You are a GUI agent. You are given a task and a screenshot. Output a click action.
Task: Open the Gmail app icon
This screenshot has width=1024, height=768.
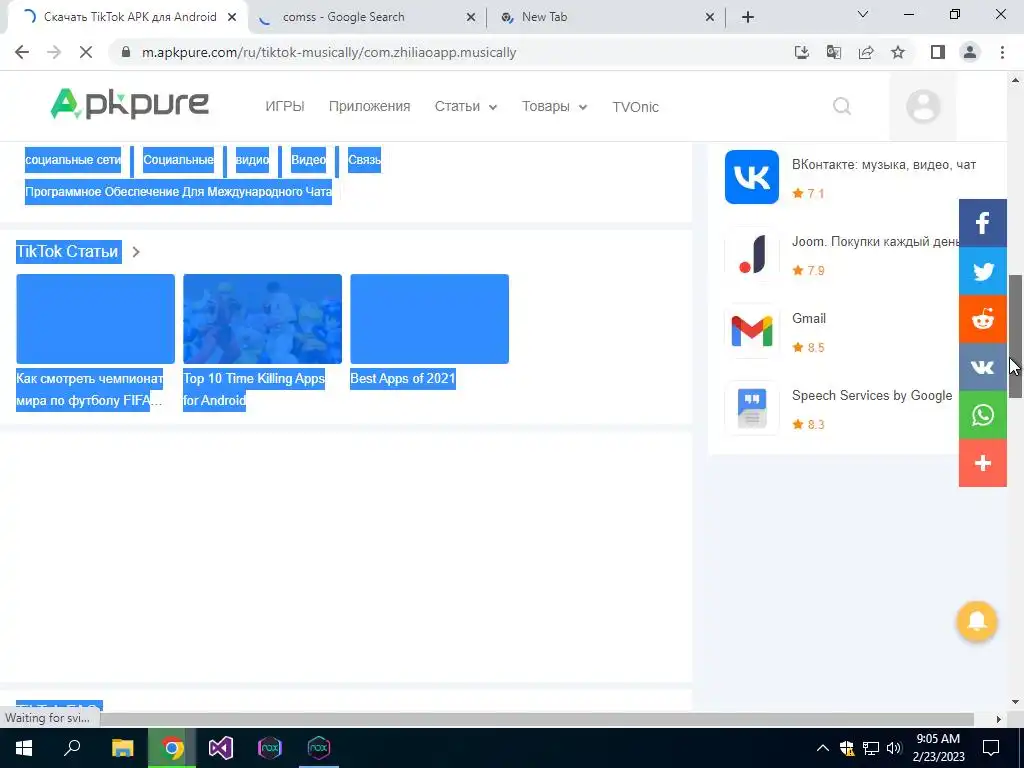(x=752, y=331)
